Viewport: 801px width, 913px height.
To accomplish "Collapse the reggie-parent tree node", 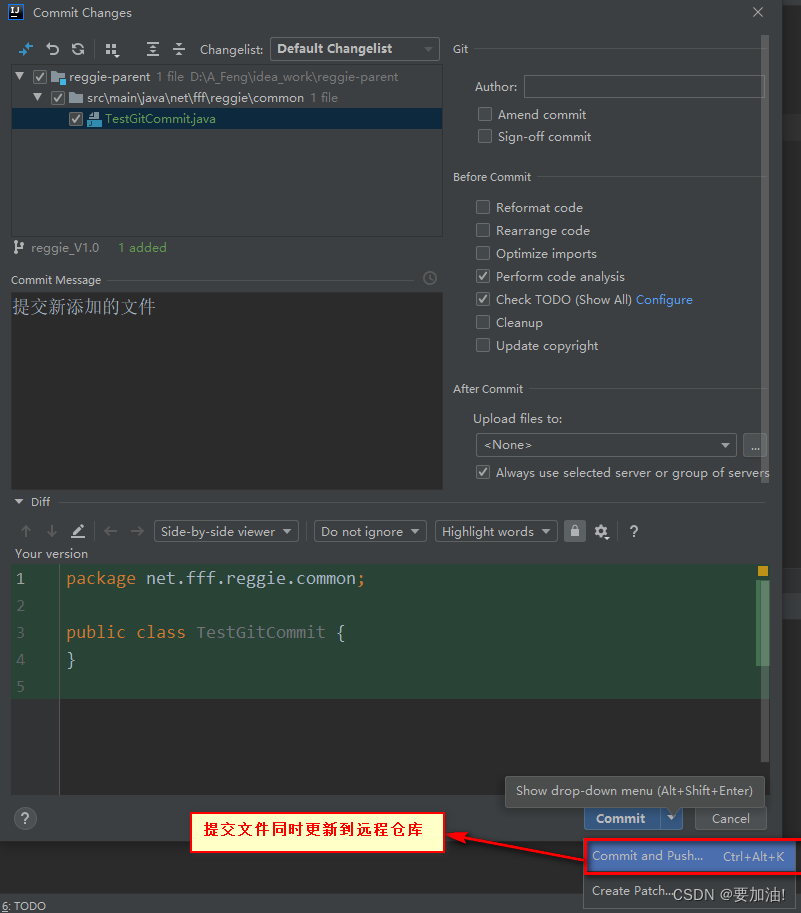I will point(20,76).
